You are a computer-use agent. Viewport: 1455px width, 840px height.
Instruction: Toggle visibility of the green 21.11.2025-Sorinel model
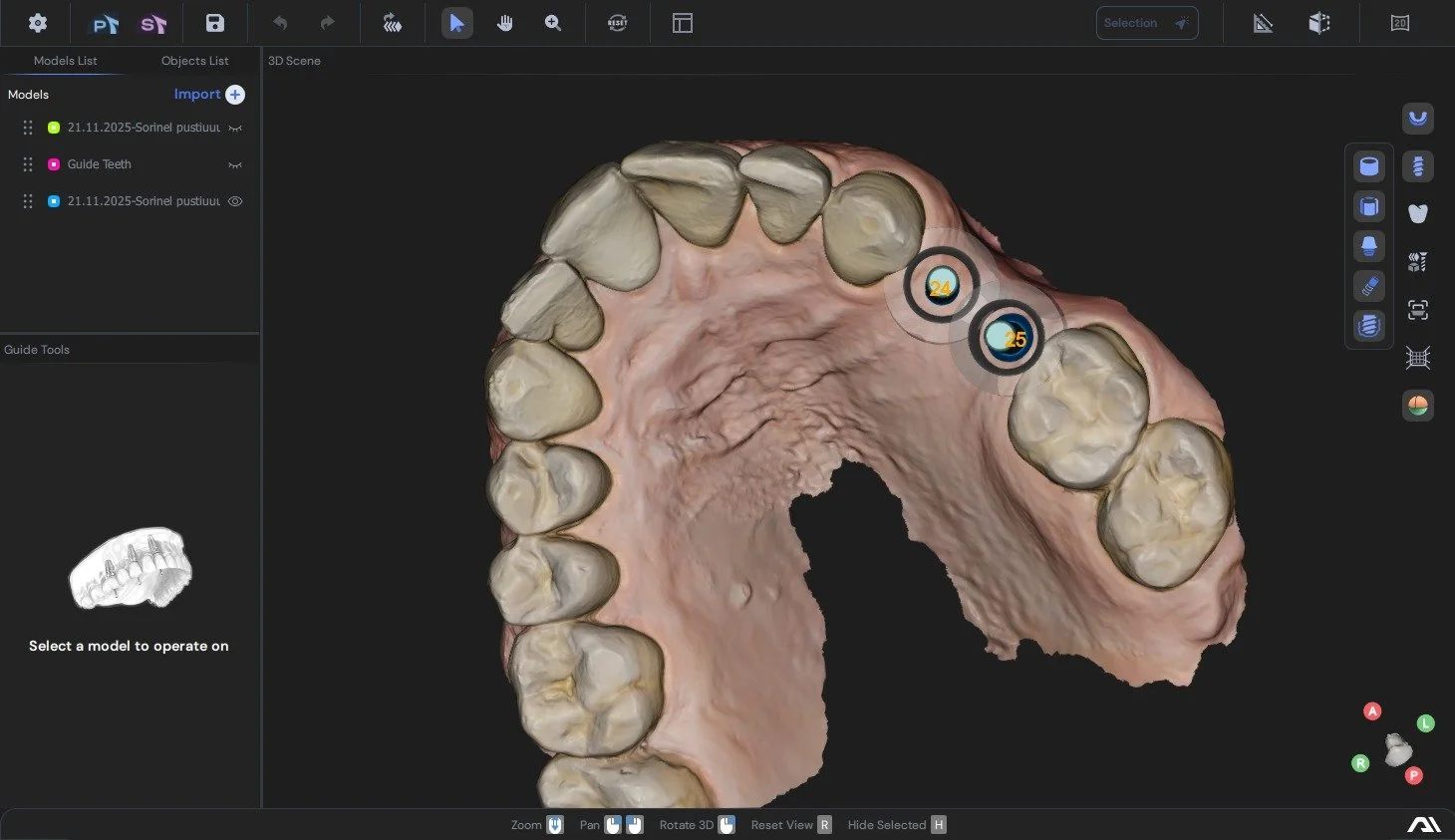coord(235,127)
